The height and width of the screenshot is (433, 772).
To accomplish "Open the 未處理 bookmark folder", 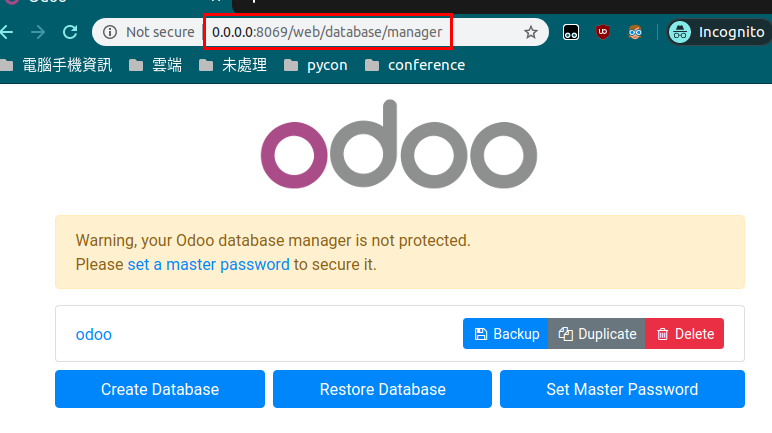I will click(233, 65).
